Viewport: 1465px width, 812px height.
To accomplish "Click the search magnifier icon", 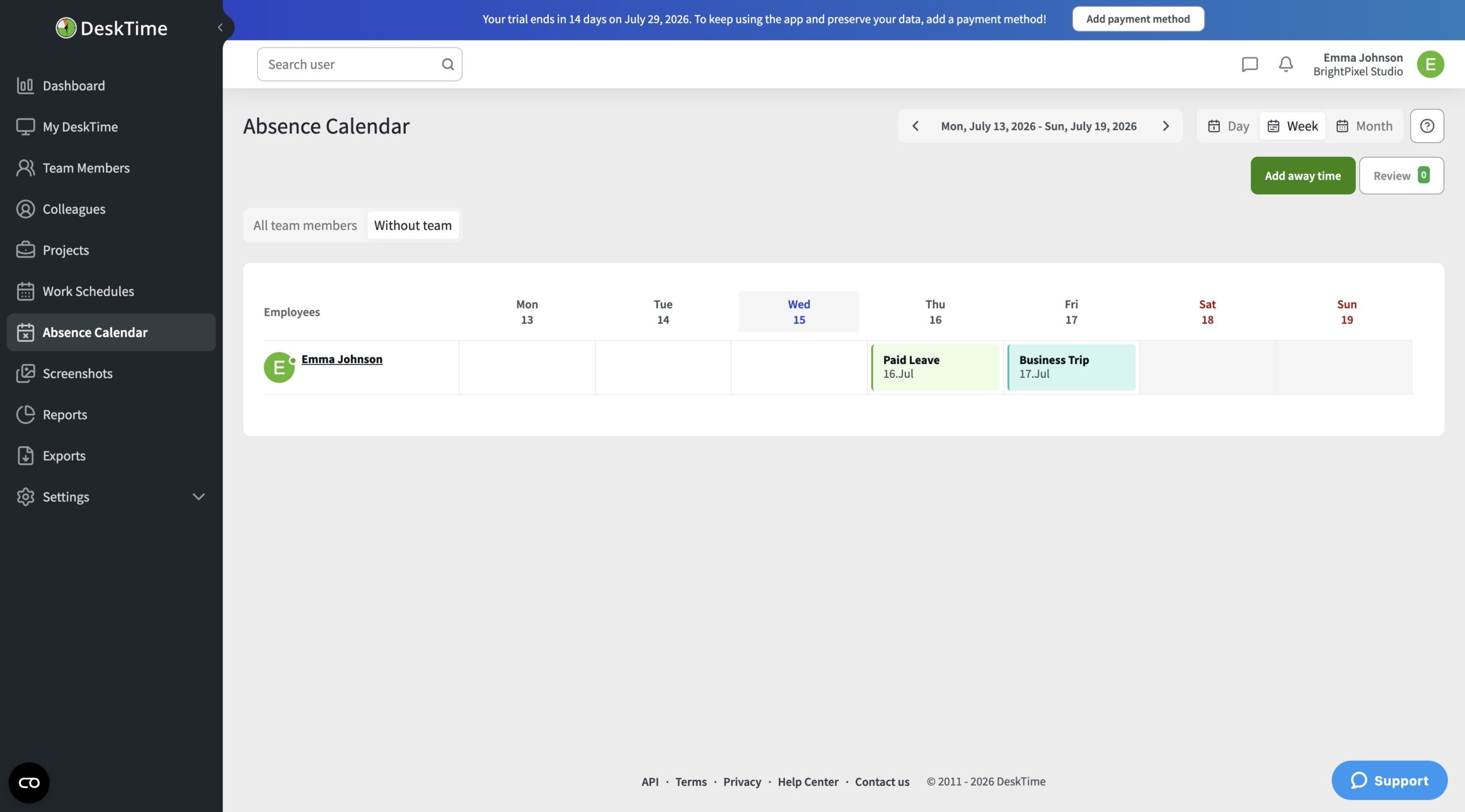I will point(448,65).
